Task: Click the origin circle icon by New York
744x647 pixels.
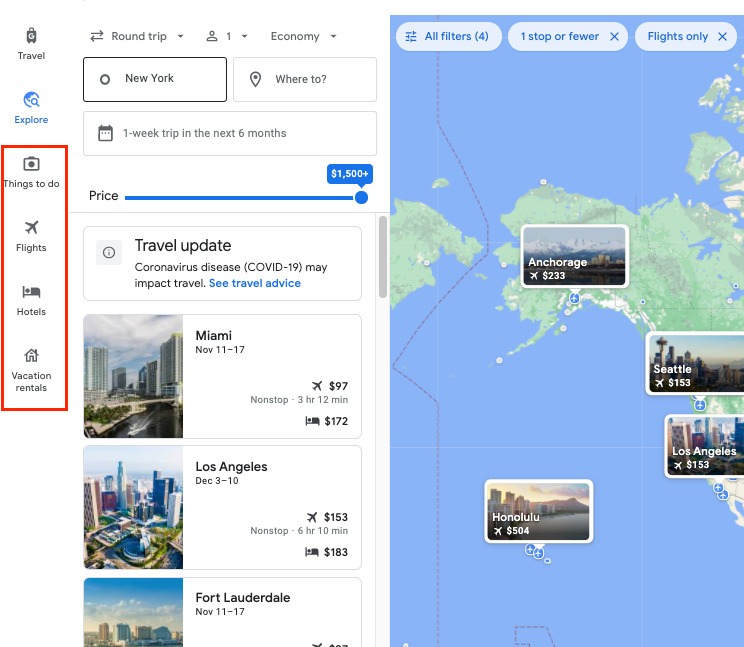Action: point(105,79)
